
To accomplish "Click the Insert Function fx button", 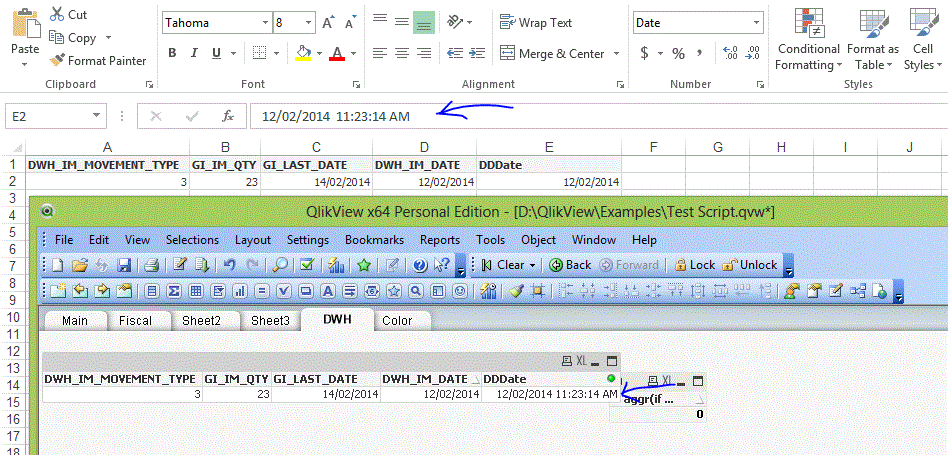I will point(228,116).
